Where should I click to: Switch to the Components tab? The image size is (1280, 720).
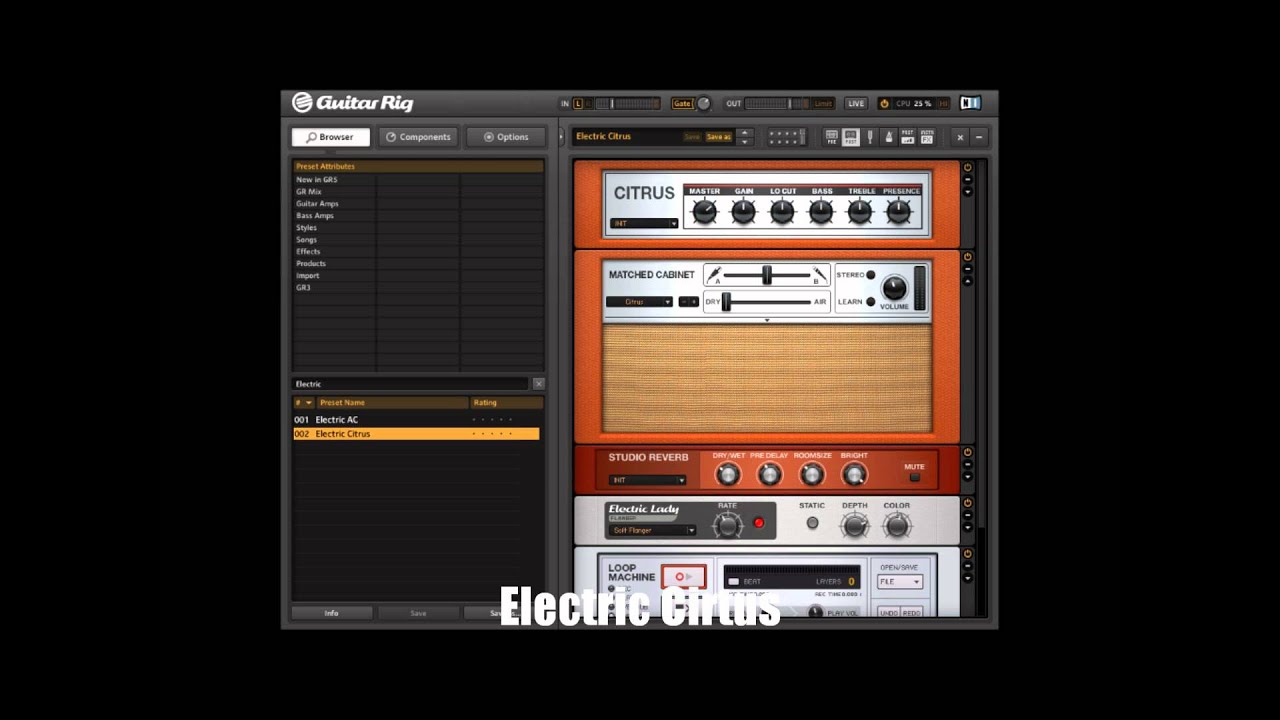(x=418, y=137)
